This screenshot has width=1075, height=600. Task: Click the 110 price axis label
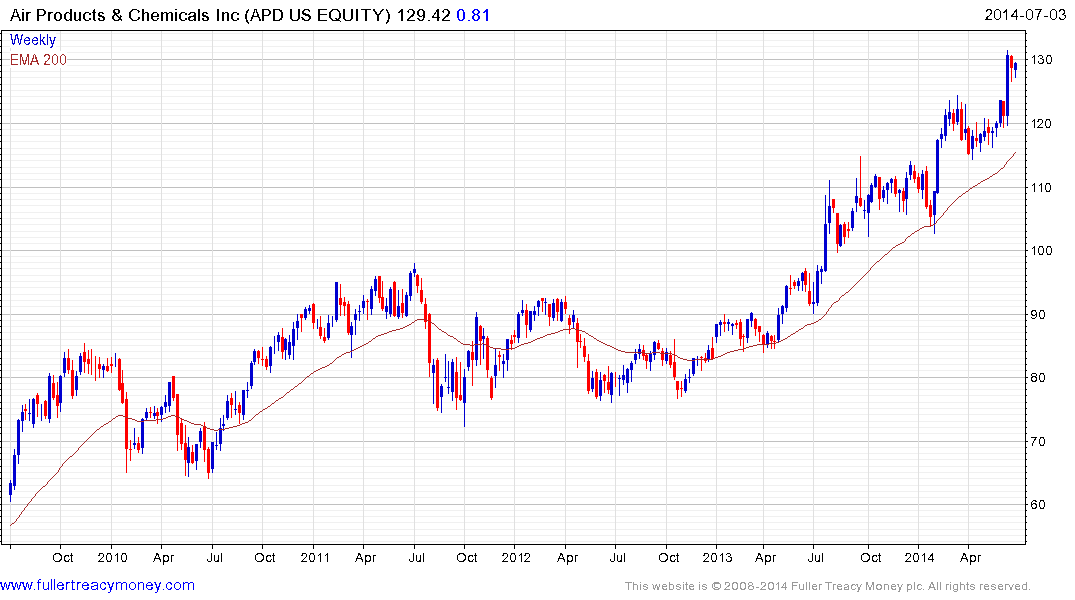coord(1045,187)
